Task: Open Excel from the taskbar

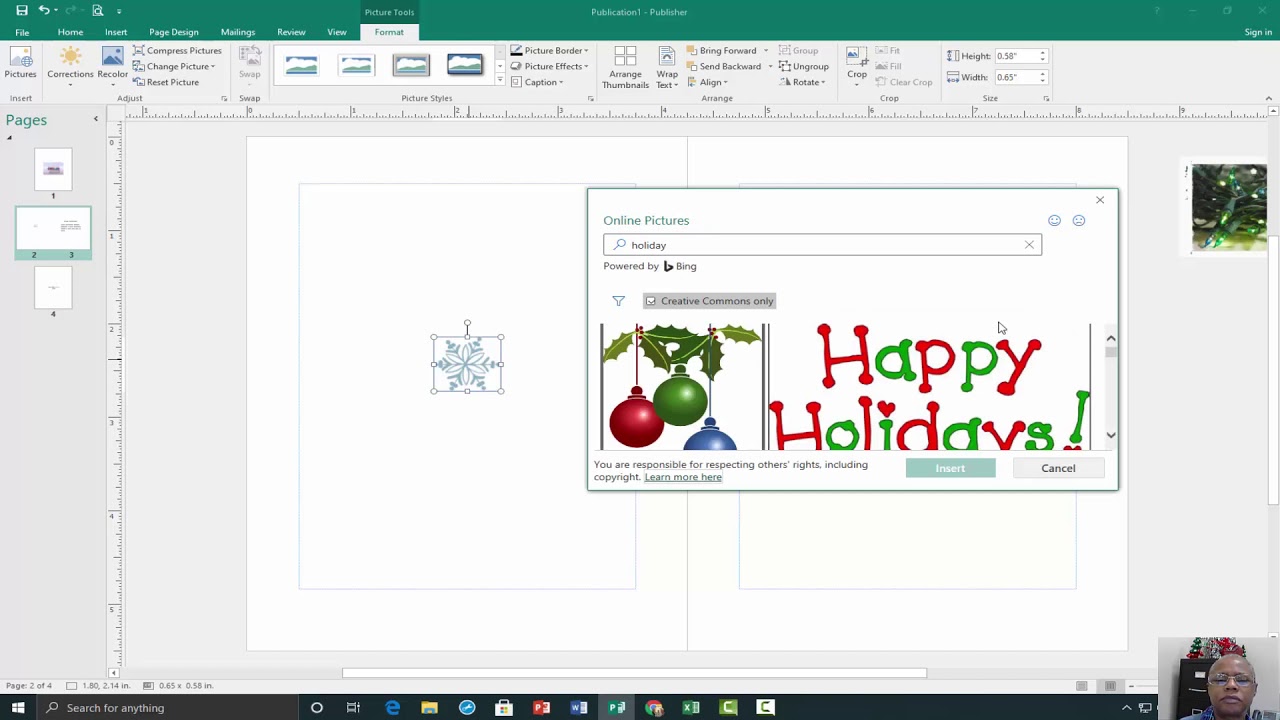Action: 690,708
